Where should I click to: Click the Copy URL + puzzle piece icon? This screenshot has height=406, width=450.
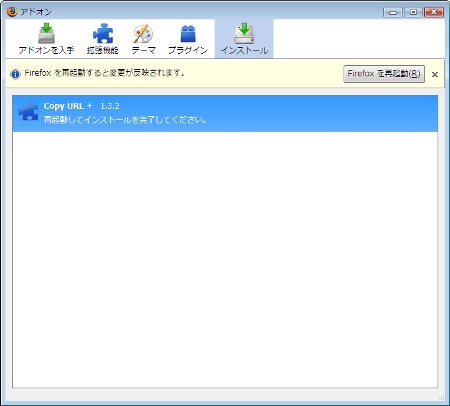pyautogui.click(x=28, y=112)
